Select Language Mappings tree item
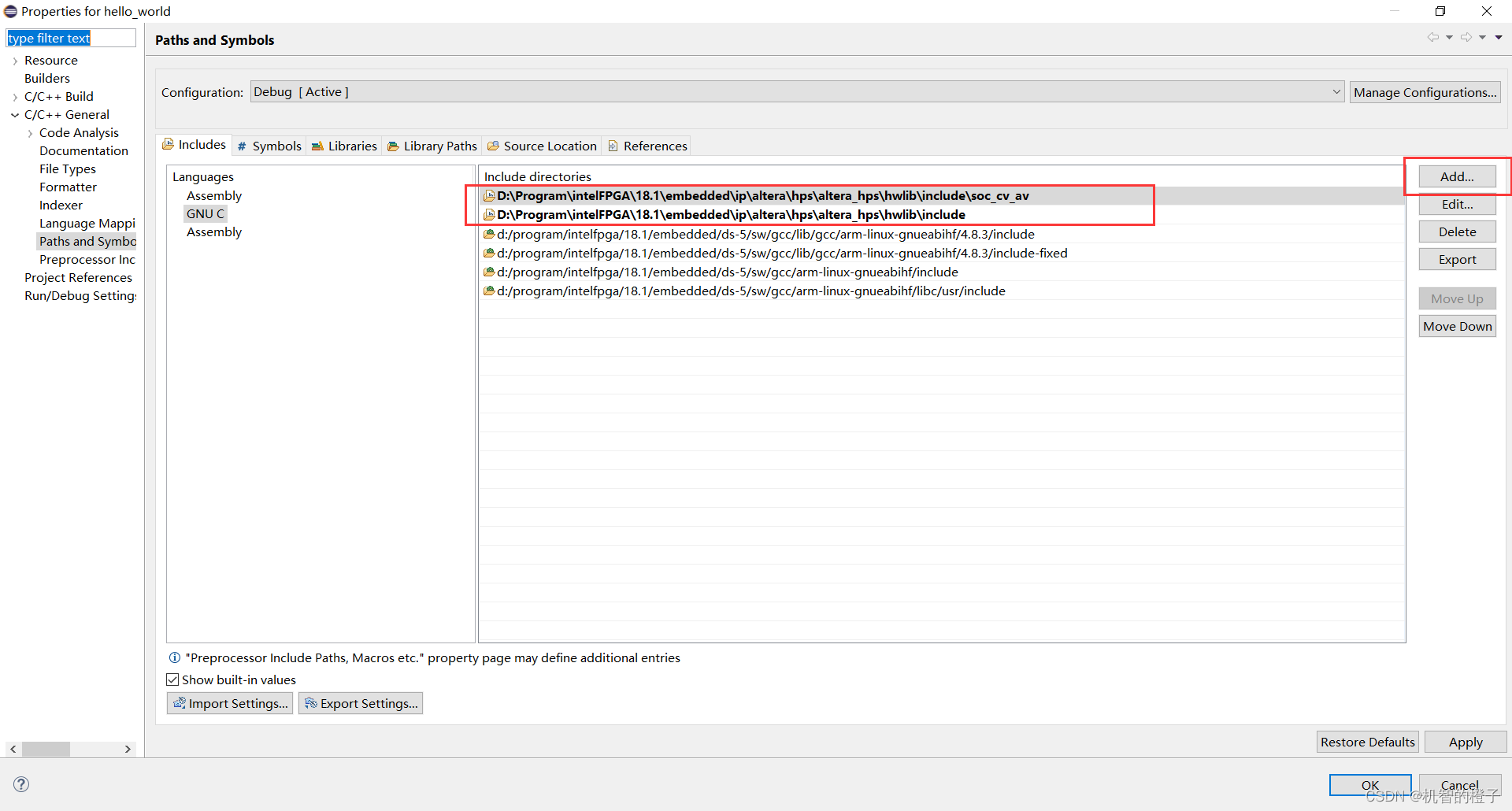The height and width of the screenshot is (811, 1512). [x=87, y=224]
